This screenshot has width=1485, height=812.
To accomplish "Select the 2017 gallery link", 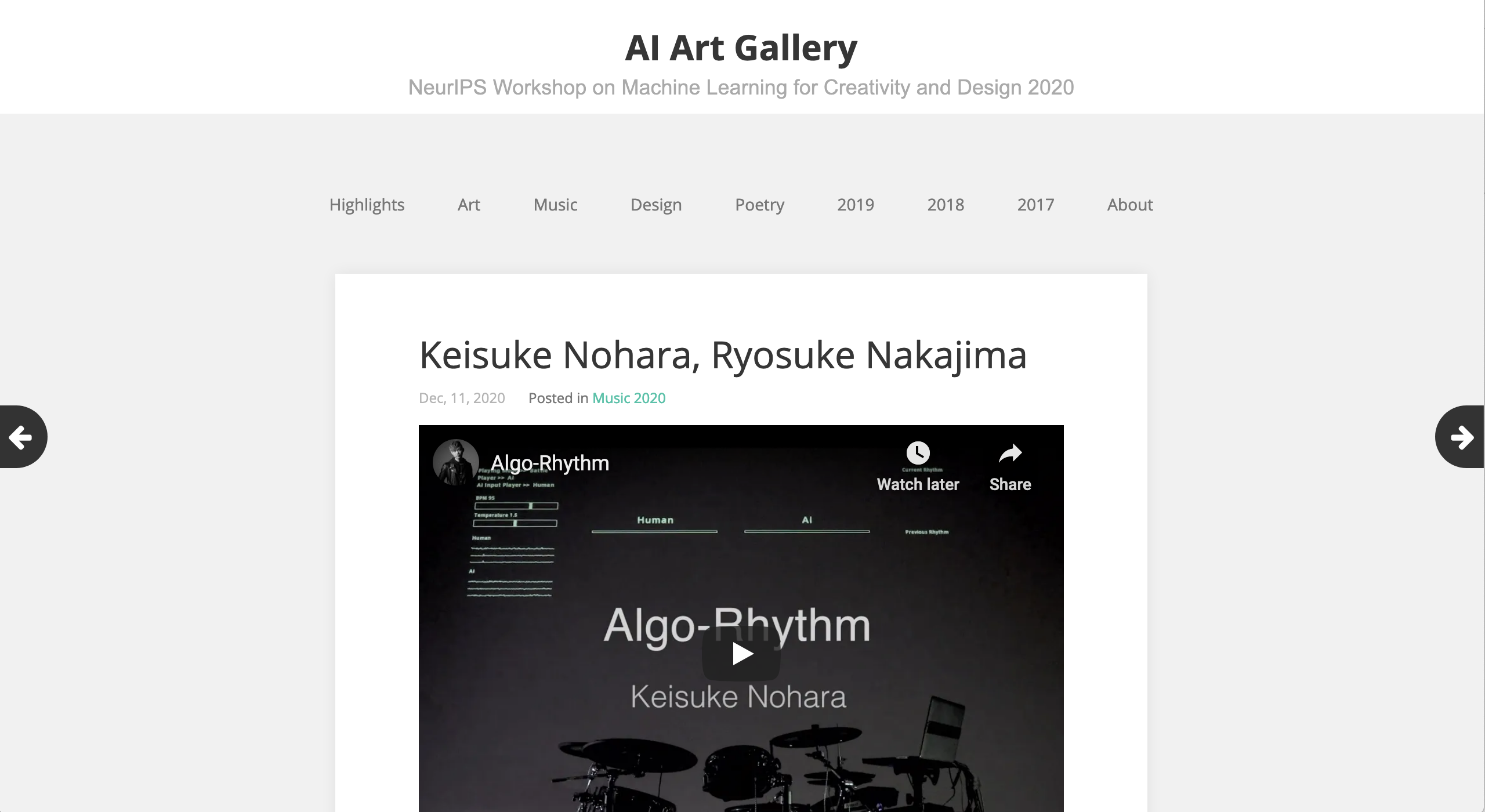I will pos(1035,205).
